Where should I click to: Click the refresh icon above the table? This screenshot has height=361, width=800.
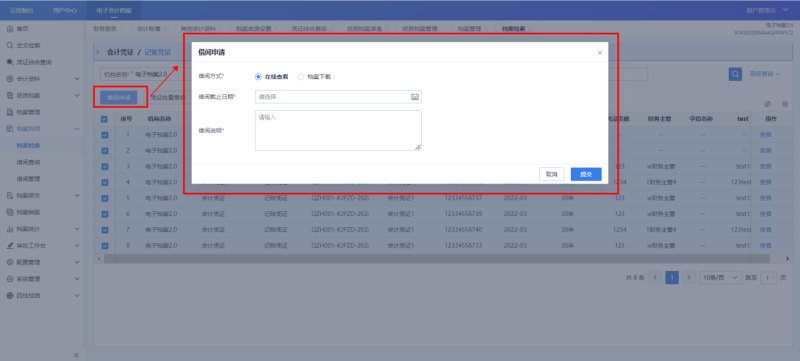tap(767, 104)
